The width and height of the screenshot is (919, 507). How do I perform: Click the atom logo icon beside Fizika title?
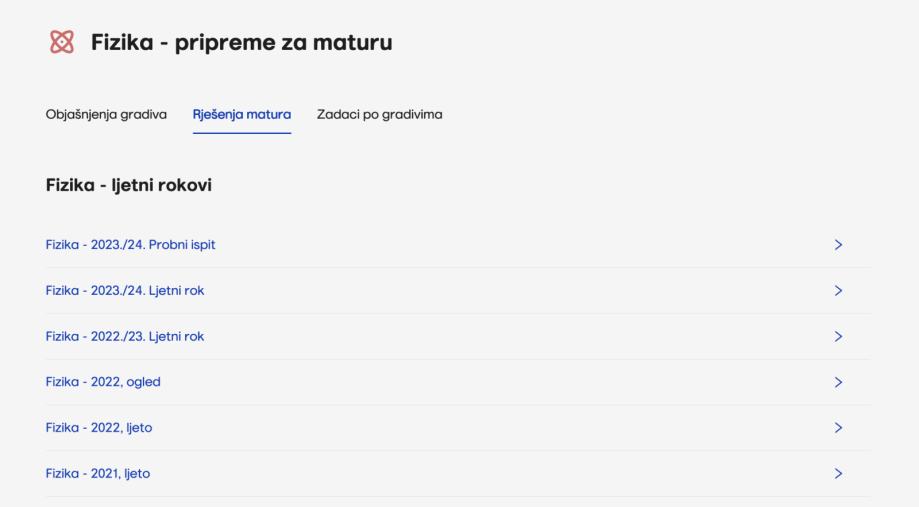click(61, 43)
